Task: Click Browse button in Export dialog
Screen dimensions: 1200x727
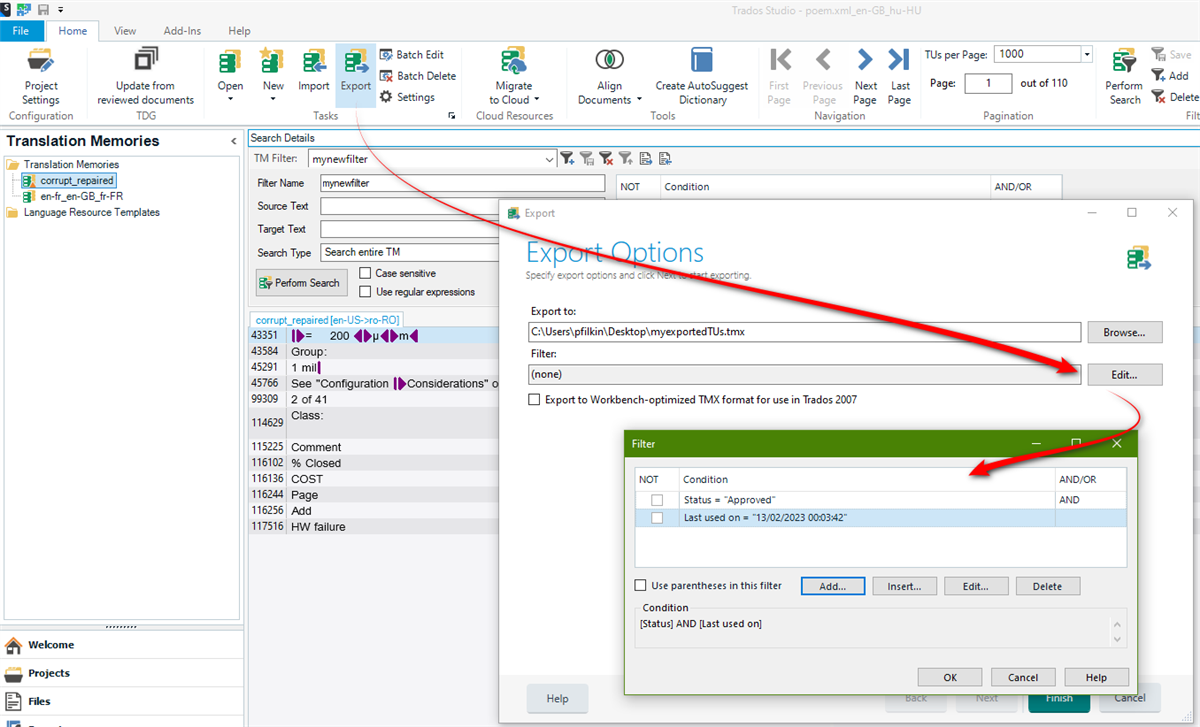Action: pyautogui.click(x=1125, y=332)
